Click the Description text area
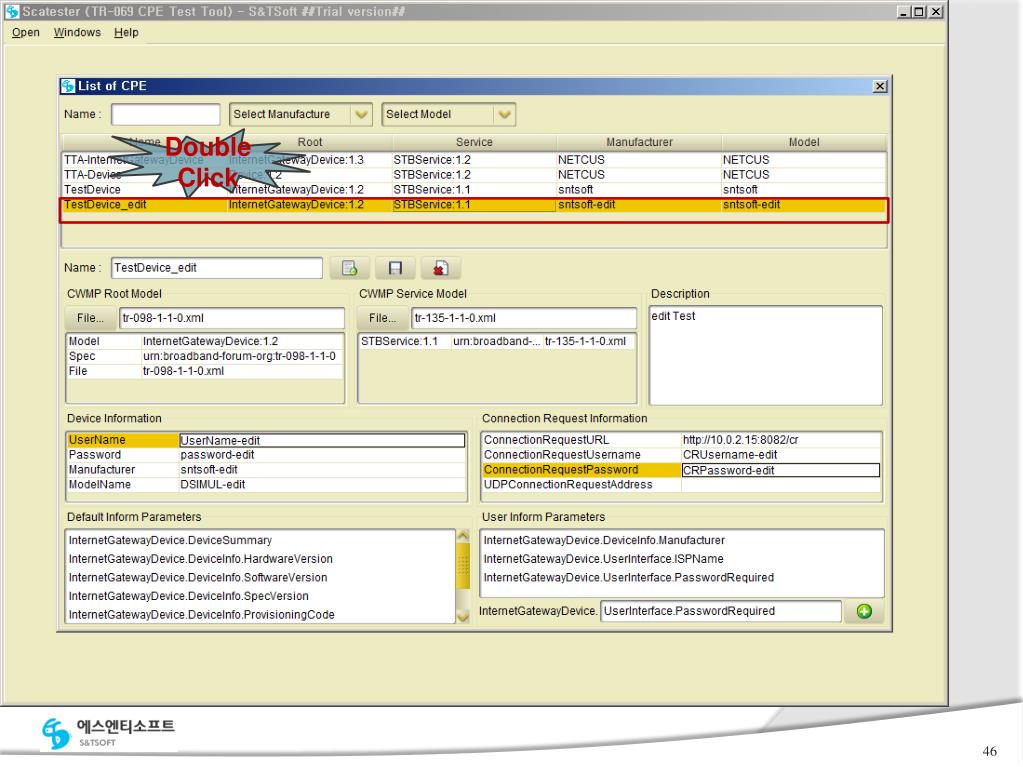 (x=766, y=355)
